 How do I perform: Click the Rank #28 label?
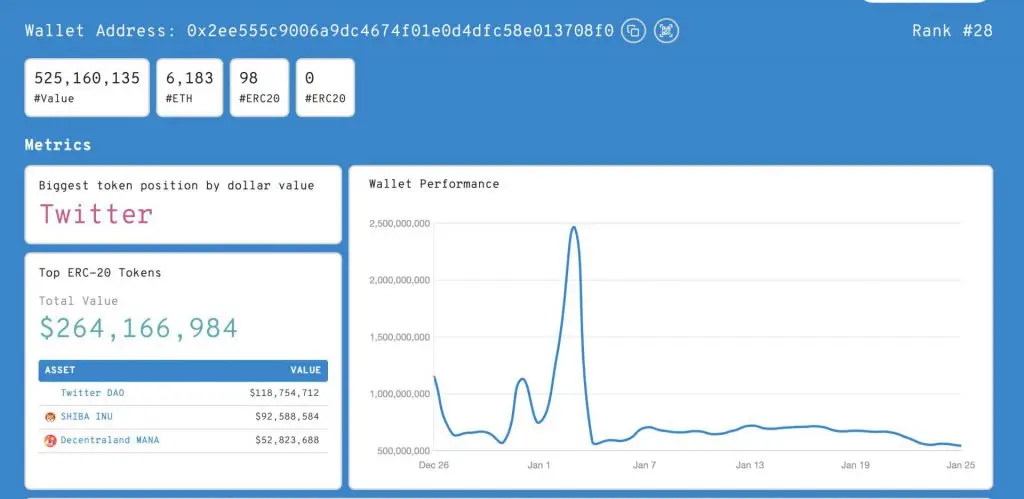pyautogui.click(x=952, y=31)
